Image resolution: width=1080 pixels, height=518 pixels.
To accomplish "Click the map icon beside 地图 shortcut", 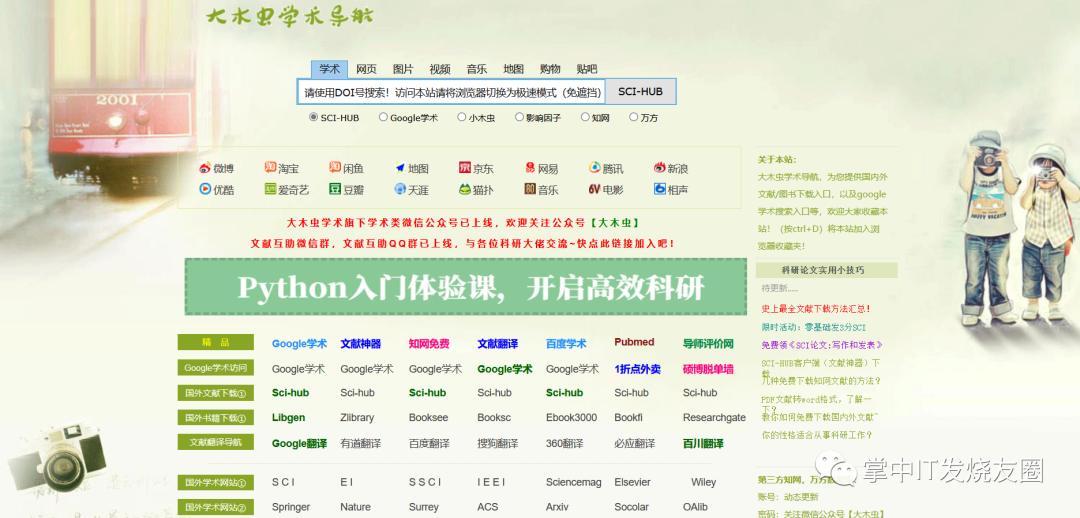I will [x=400, y=167].
